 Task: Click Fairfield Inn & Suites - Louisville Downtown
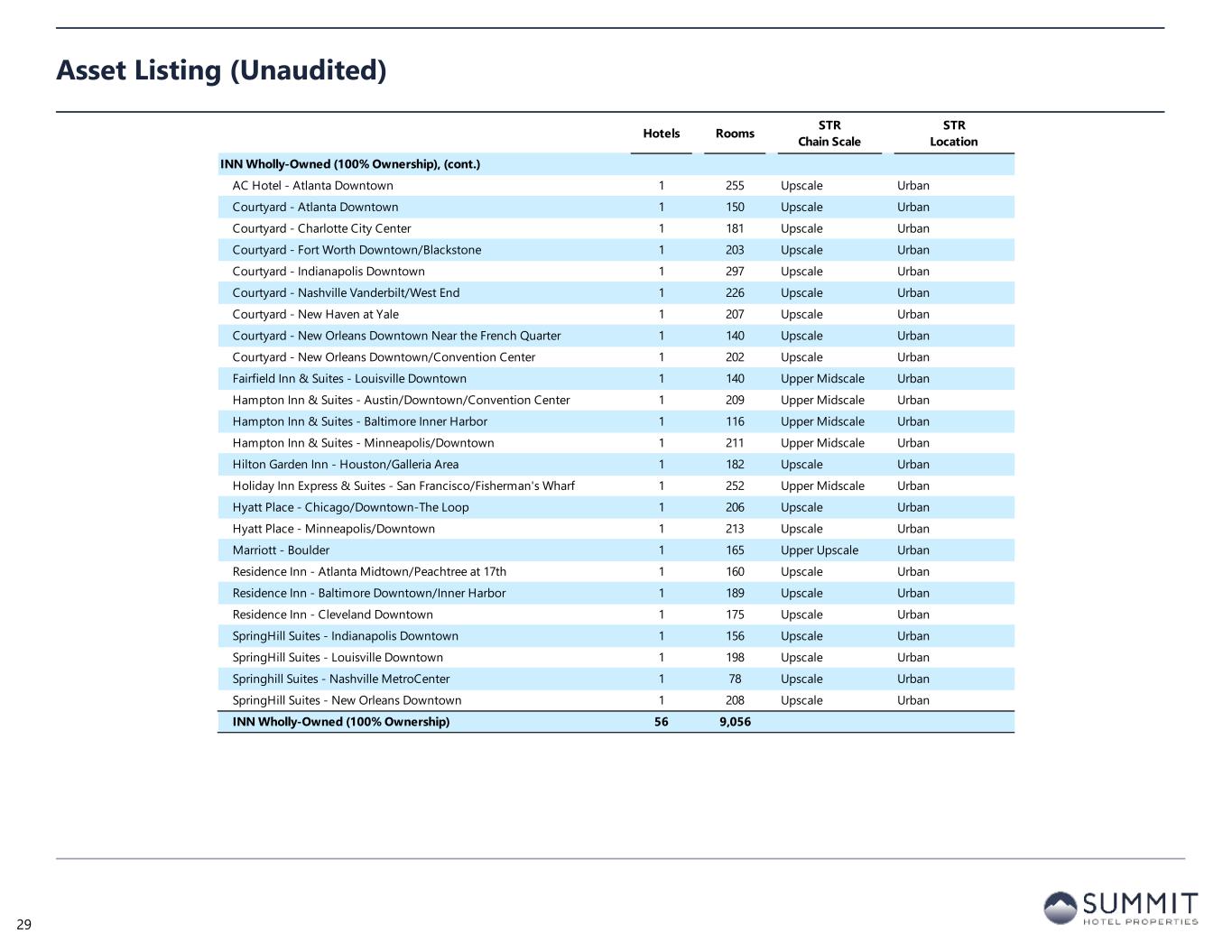(349, 379)
